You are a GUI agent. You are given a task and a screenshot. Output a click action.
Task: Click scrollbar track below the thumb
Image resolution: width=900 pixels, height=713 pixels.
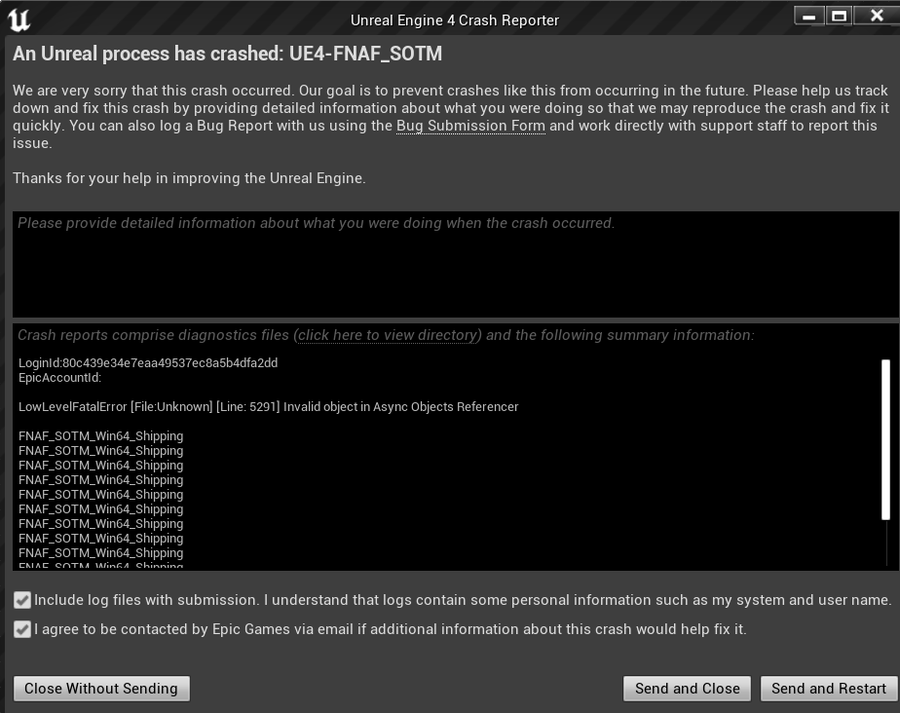pos(886,542)
